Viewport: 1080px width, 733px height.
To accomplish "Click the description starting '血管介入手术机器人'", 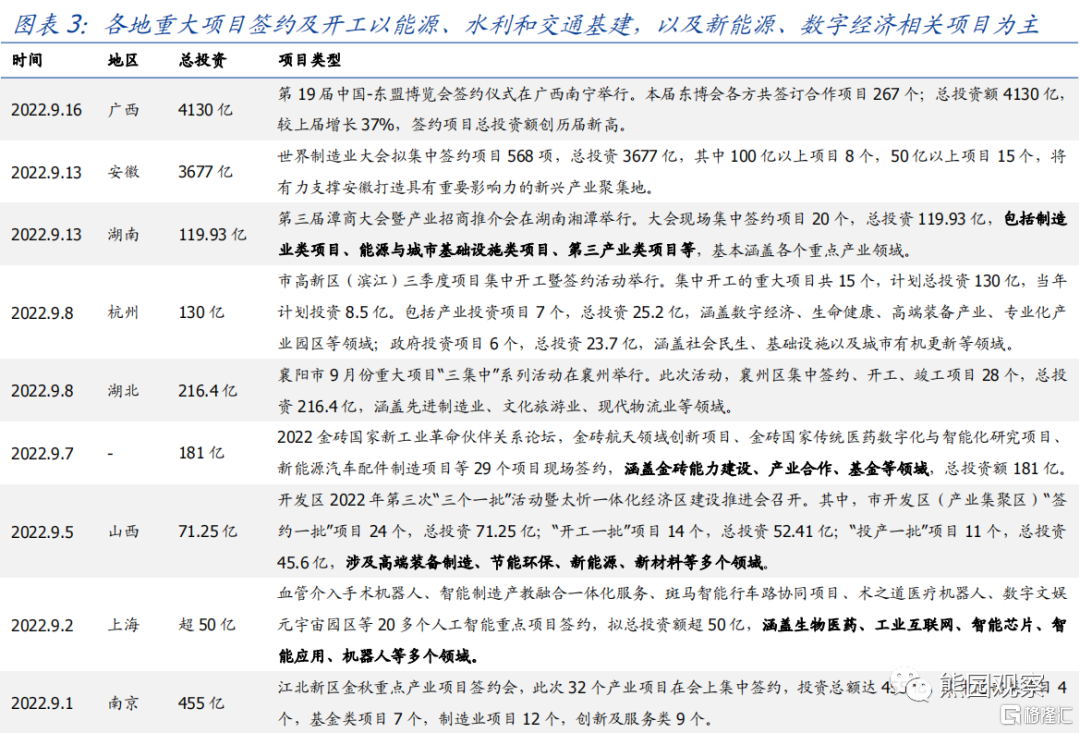I will tap(672, 626).
